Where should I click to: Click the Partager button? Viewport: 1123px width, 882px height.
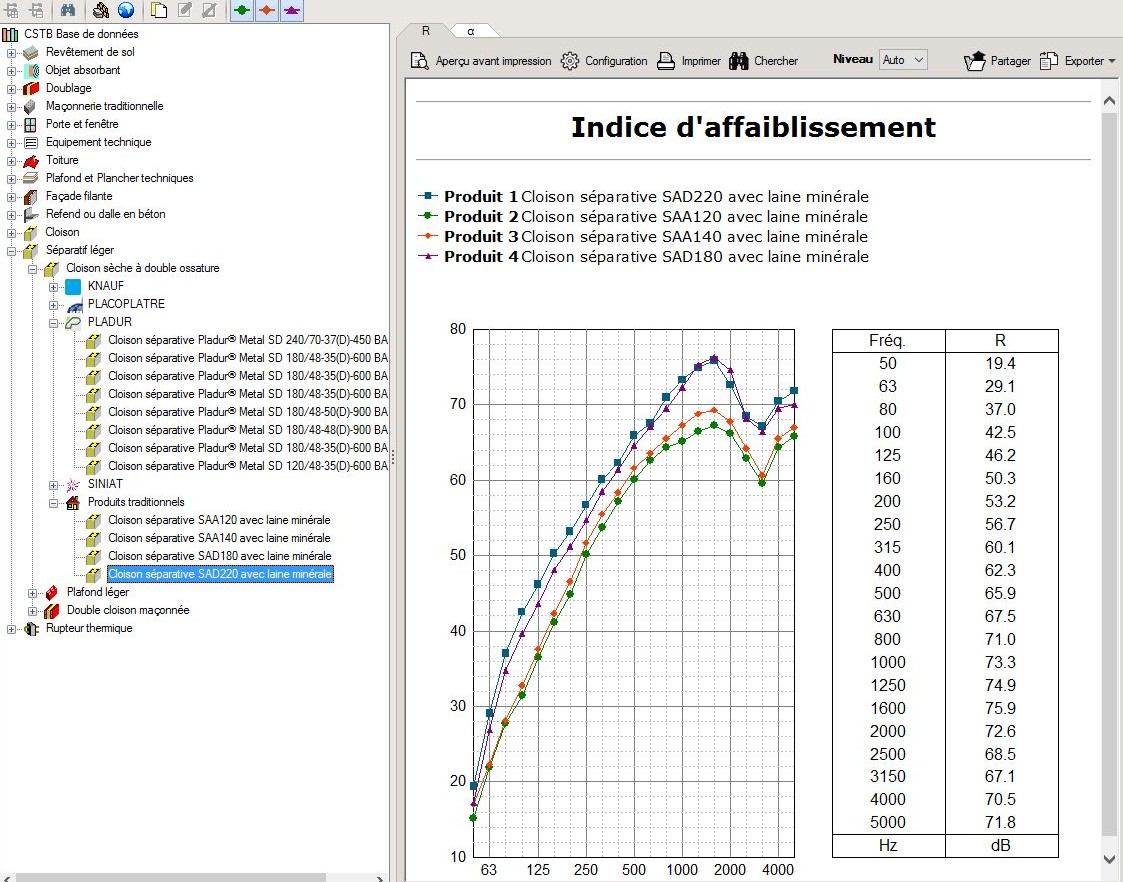click(x=997, y=61)
